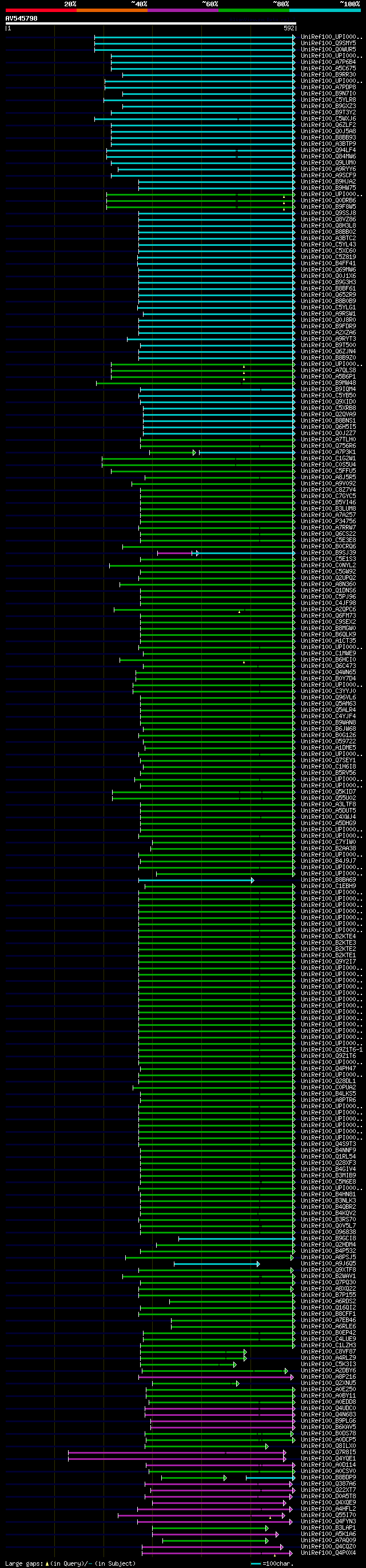Screen dimensions: 366x1568
Task: Select the UniRef100_Q5KID7 label
Action: coord(328,792)
